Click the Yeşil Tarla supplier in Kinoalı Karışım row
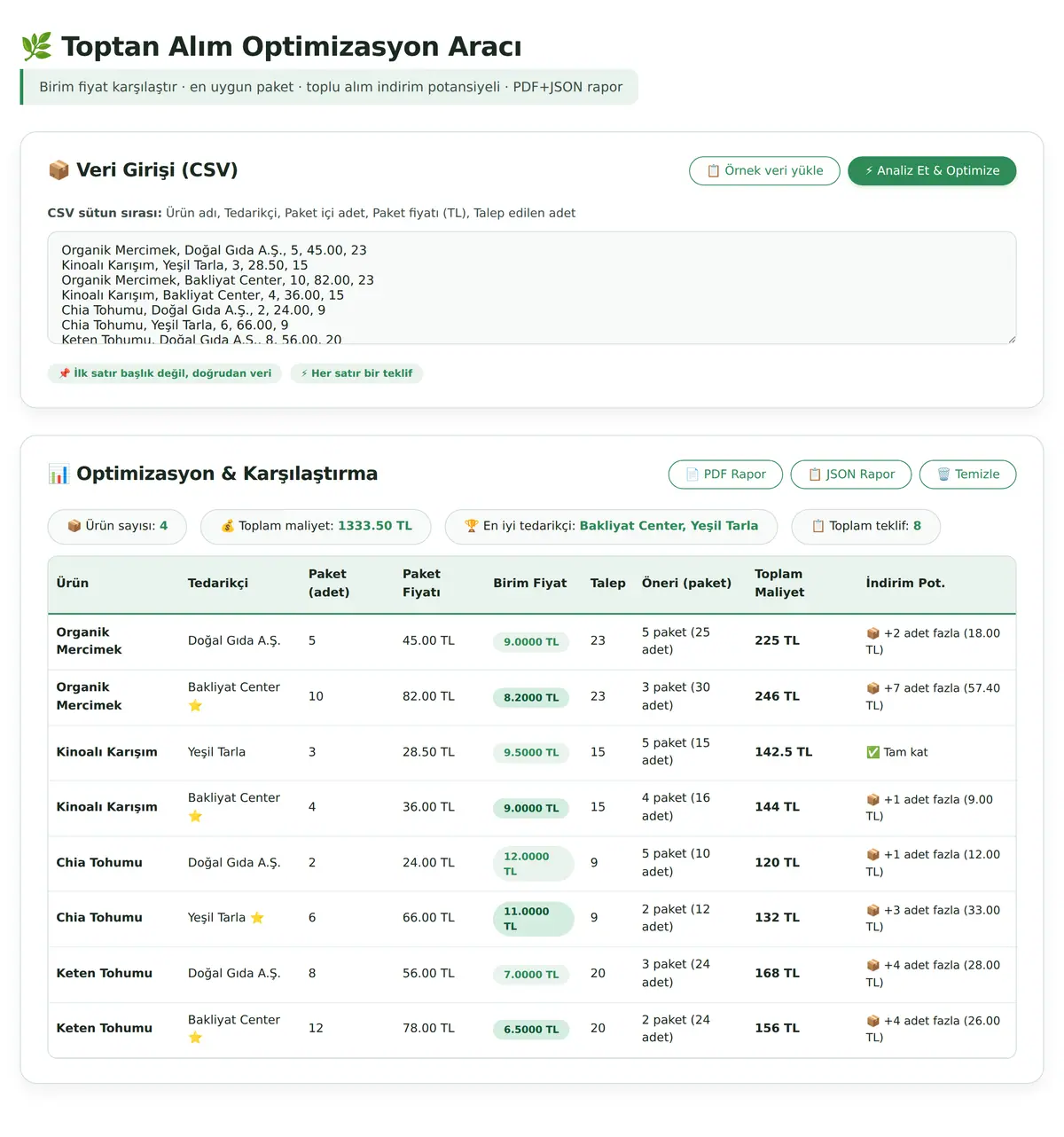 [x=216, y=752]
